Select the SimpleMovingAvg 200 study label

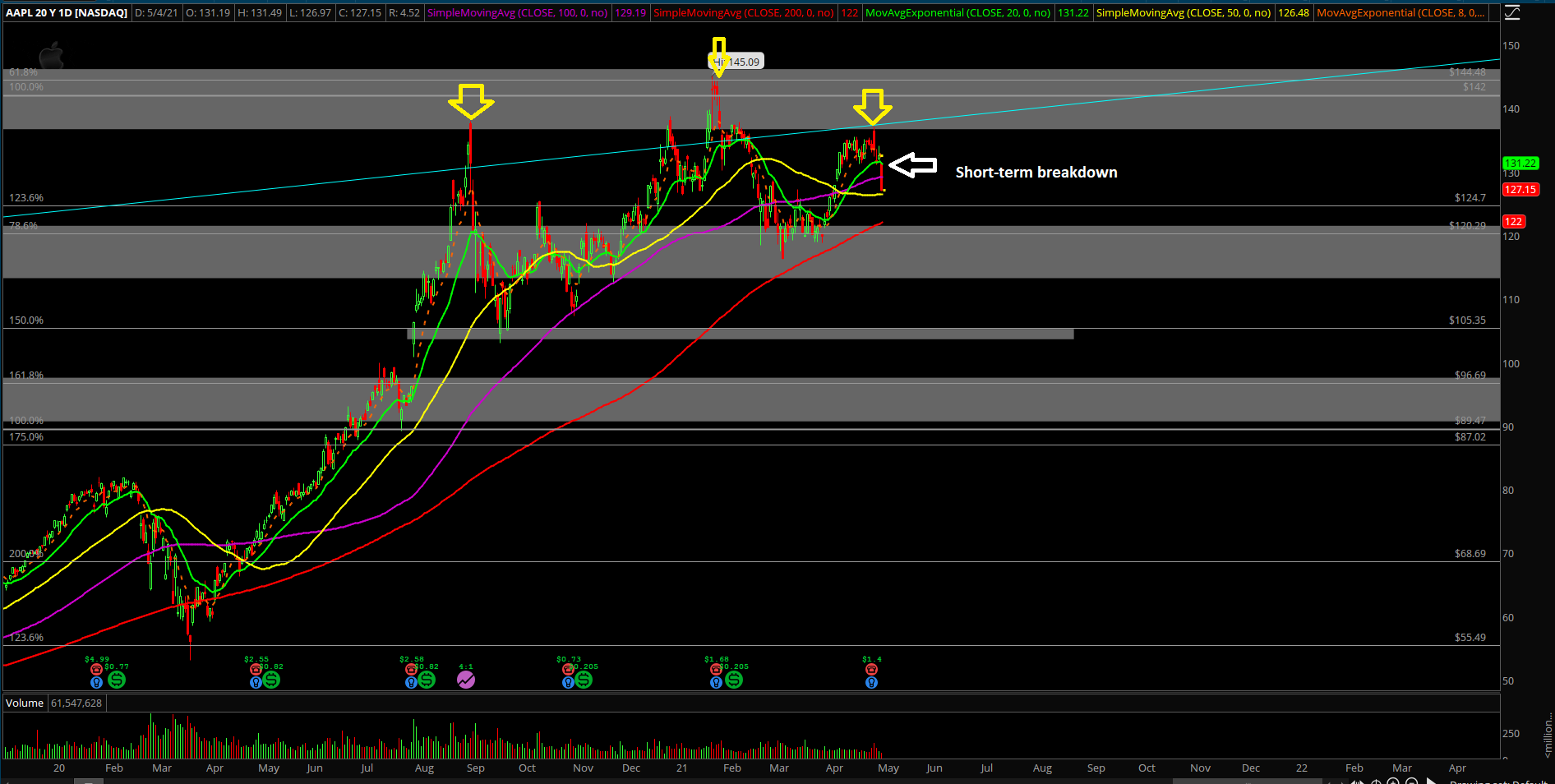click(x=744, y=12)
